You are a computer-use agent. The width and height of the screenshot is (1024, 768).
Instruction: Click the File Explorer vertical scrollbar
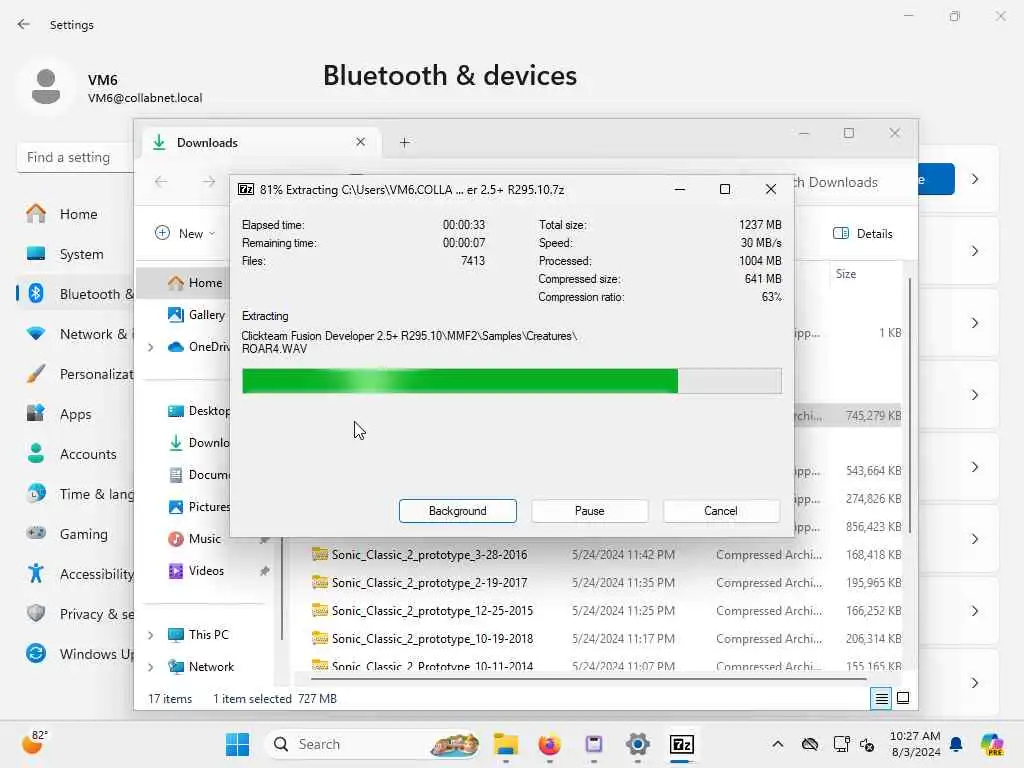click(909, 405)
